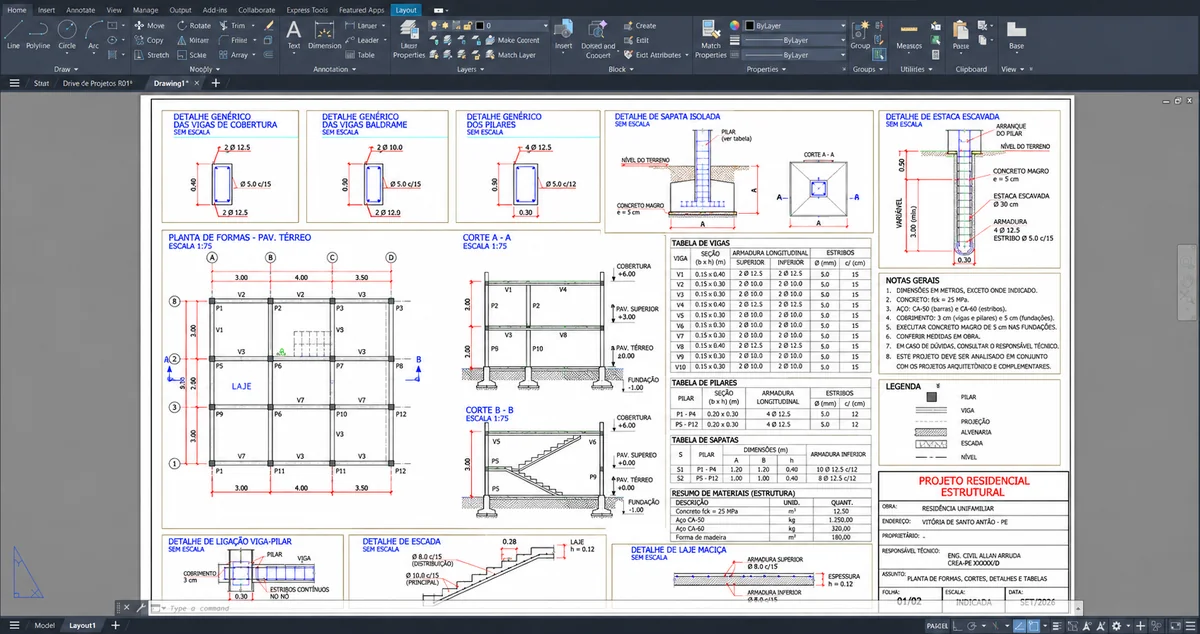Add a Leader annotation

click(x=362, y=40)
